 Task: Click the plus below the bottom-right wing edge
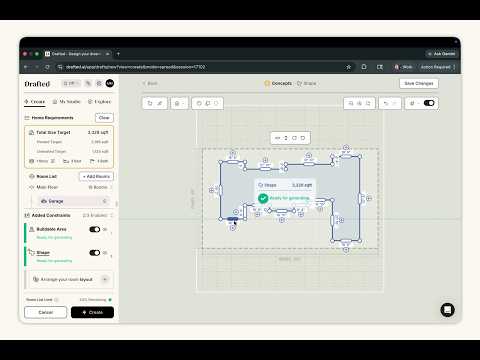pyautogui.click(x=346, y=249)
